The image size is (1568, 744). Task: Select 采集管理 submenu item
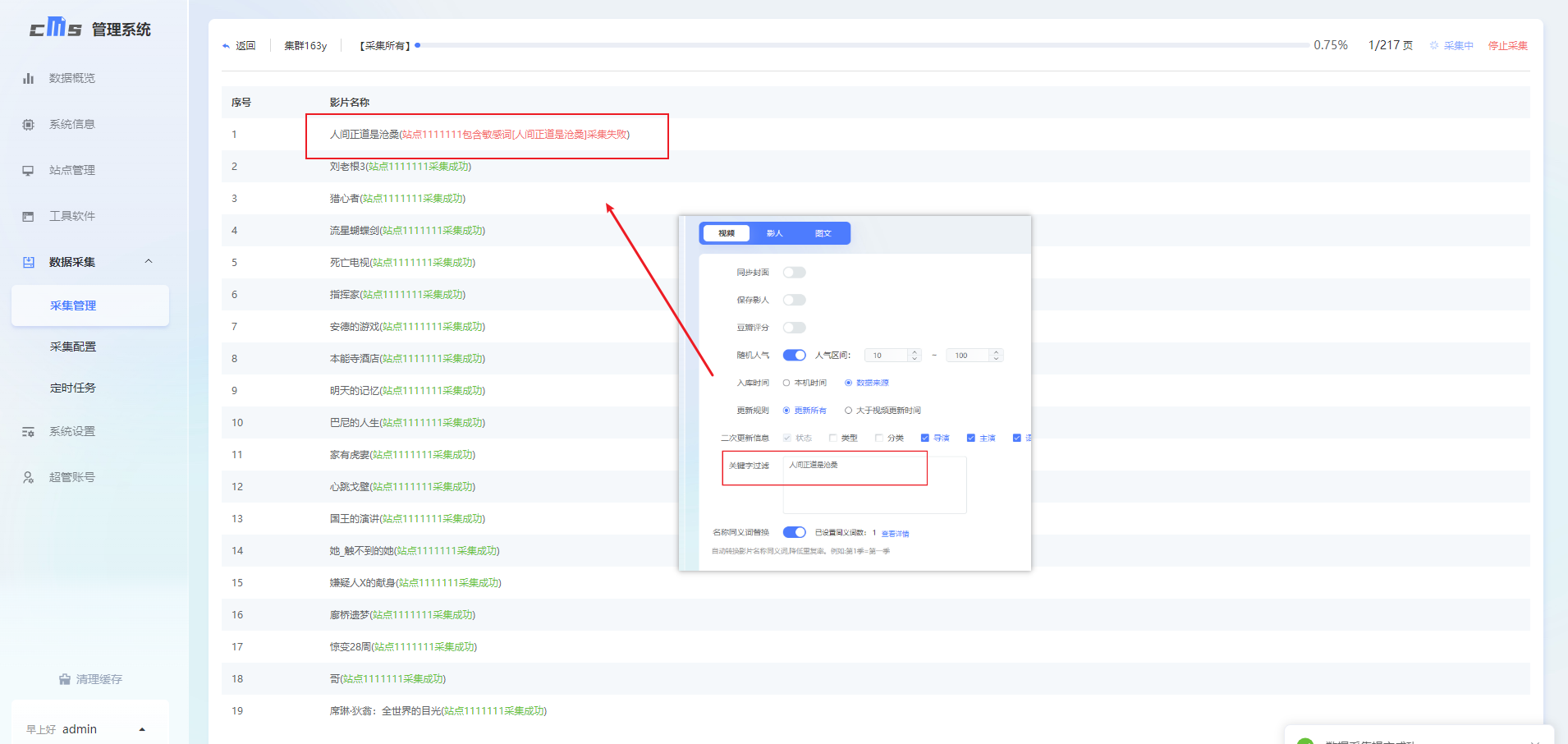pos(90,305)
